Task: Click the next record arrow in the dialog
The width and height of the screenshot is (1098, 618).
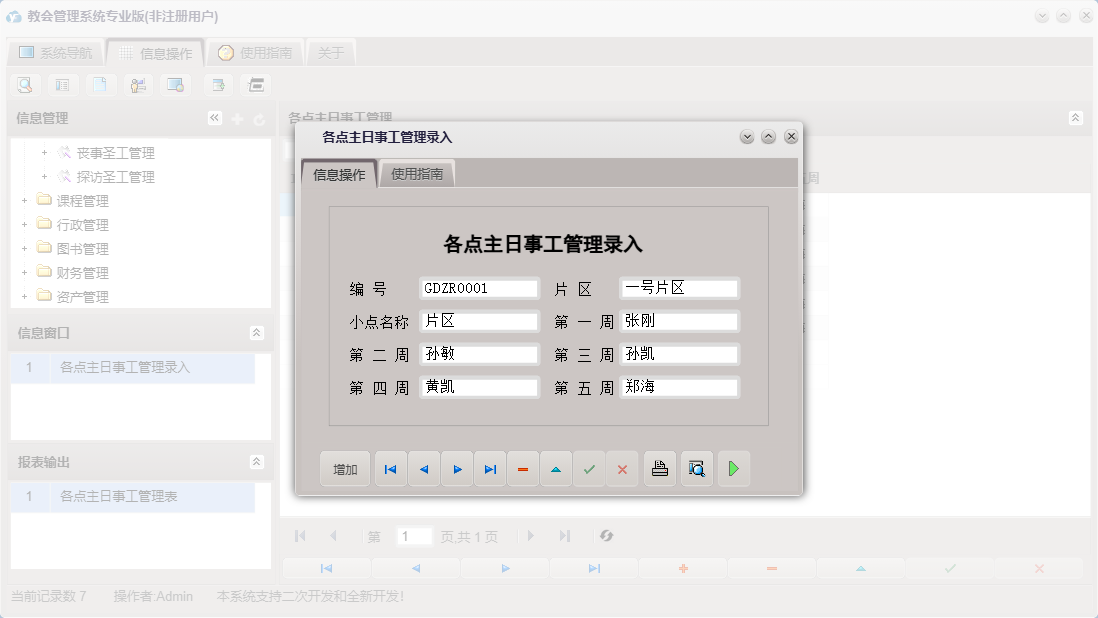Action: (x=457, y=468)
